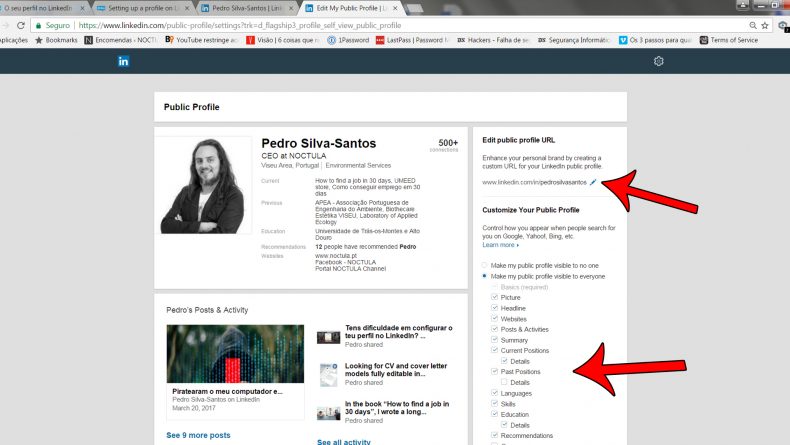Select Make my public profile visible to no one

coord(484,265)
